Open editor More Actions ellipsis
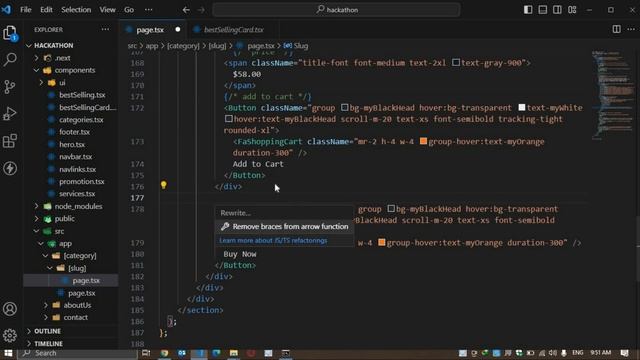The height and width of the screenshot is (360, 640). pyautogui.click(x=631, y=29)
